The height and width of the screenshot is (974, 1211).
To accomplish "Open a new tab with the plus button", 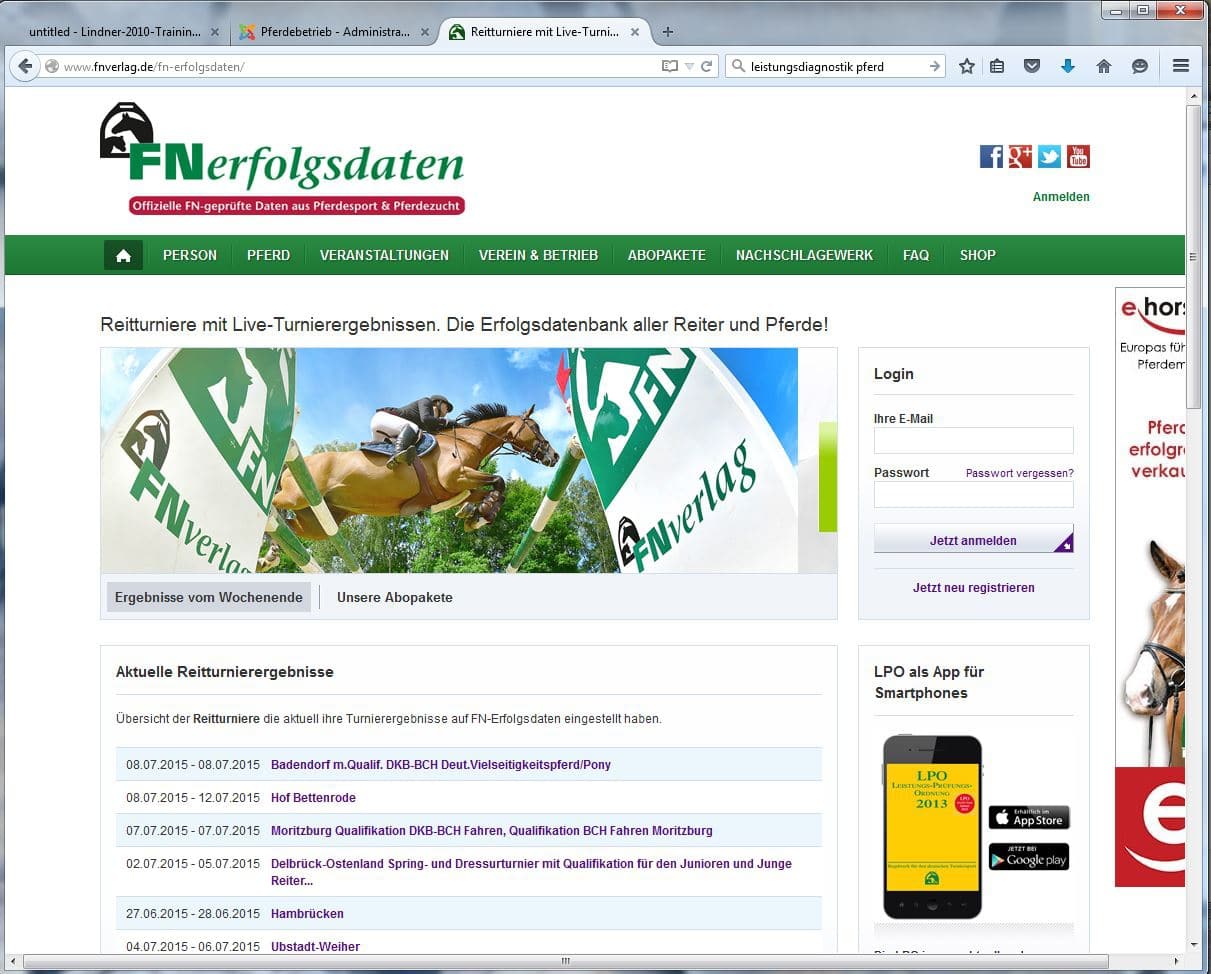I will pos(668,32).
